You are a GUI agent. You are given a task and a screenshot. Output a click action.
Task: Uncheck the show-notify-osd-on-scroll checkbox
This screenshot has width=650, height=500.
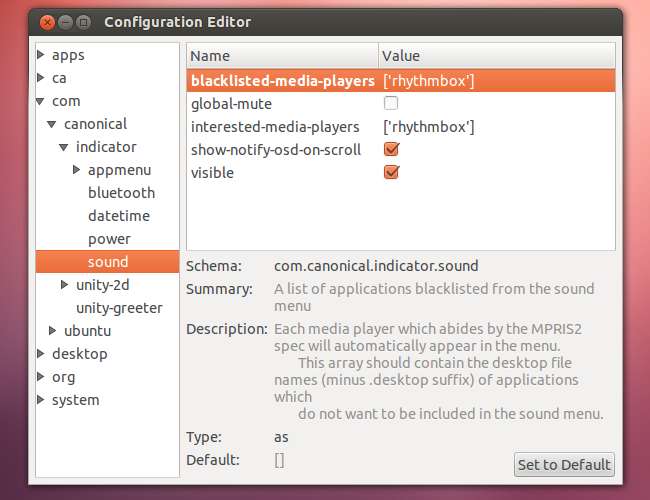tap(391, 149)
